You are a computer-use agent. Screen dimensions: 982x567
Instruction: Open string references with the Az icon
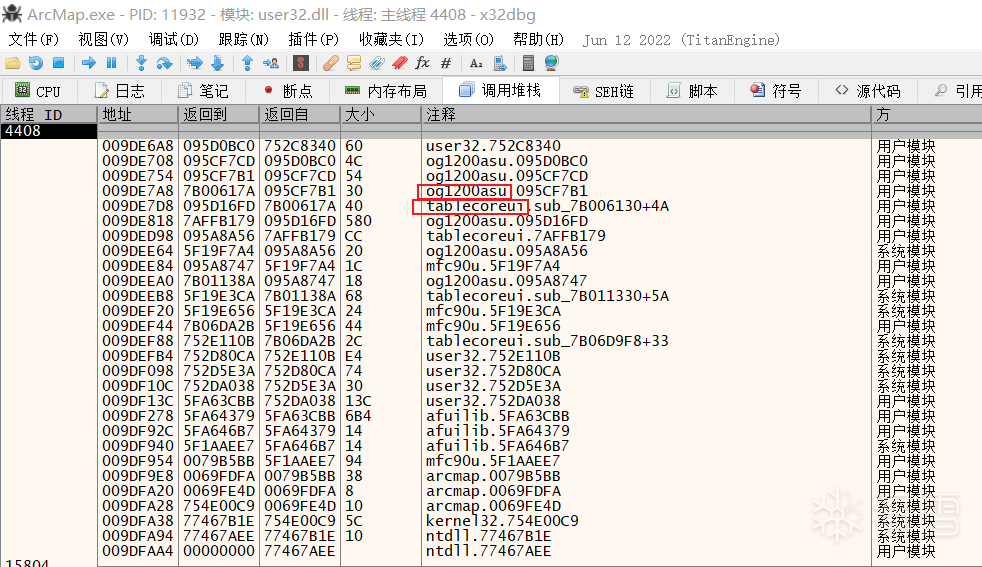click(476, 63)
